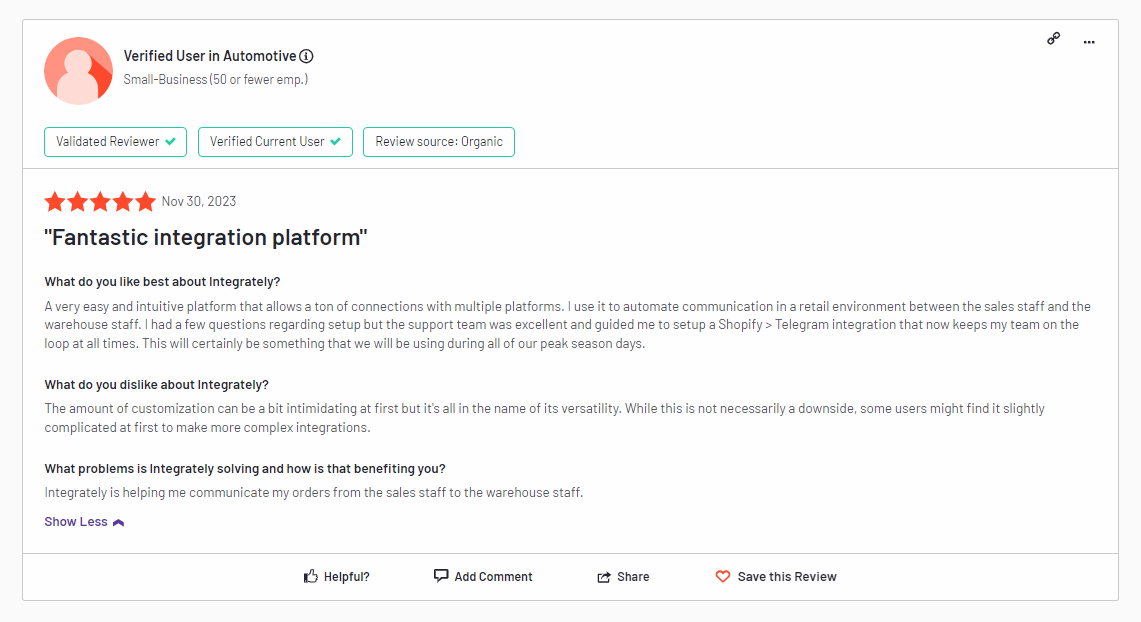The height and width of the screenshot is (622, 1141).
Task: Click the Review source: Organic badge
Action: 439,142
